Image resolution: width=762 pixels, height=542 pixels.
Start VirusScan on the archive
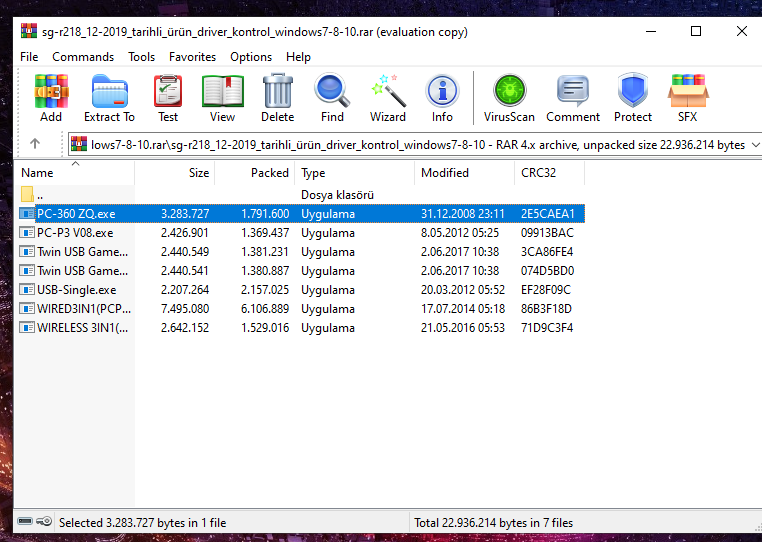509,91
